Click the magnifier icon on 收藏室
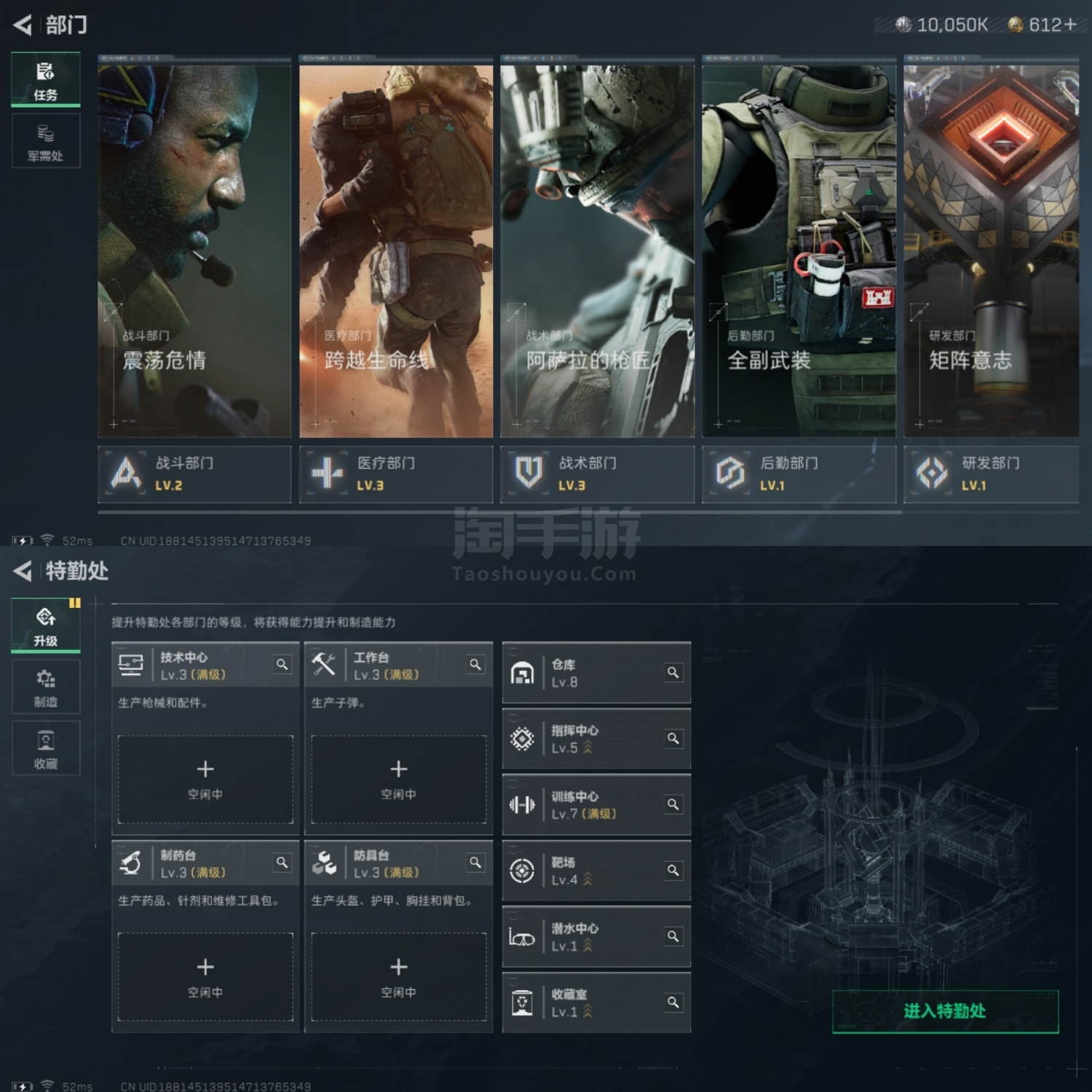The height and width of the screenshot is (1092, 1092). (x=673, y=1002)
